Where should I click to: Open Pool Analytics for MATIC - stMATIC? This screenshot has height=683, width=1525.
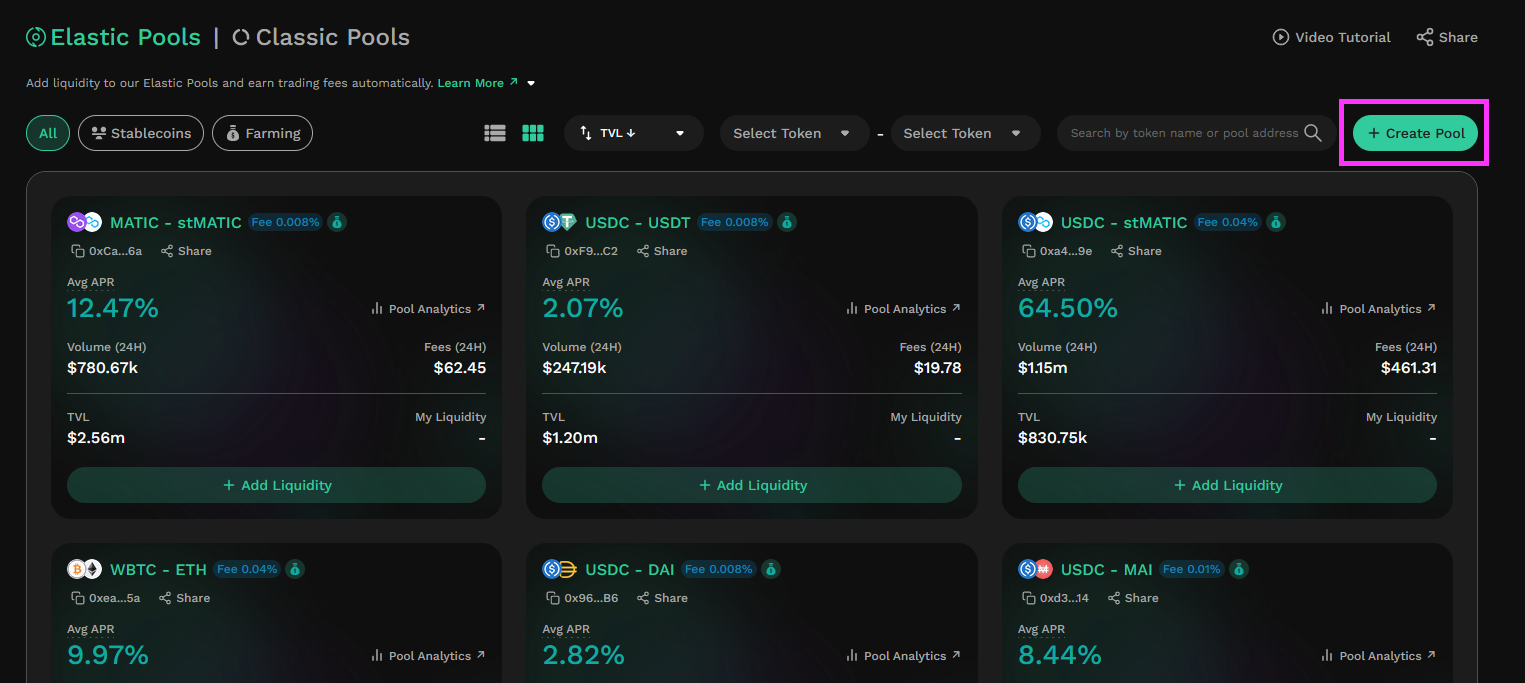coord(428,309)
